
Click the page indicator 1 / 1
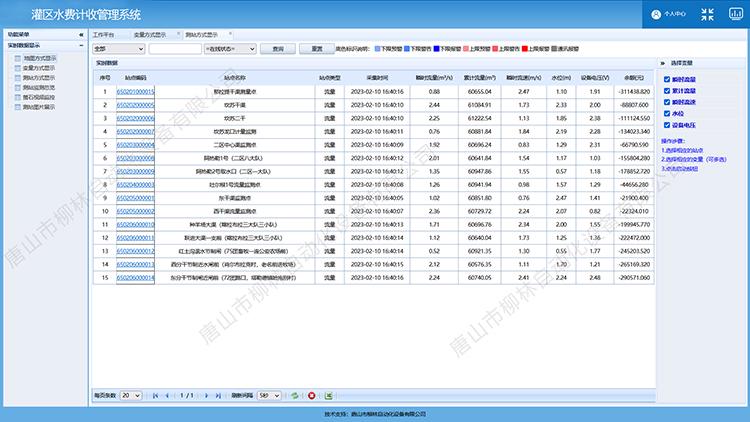[187, 396]
